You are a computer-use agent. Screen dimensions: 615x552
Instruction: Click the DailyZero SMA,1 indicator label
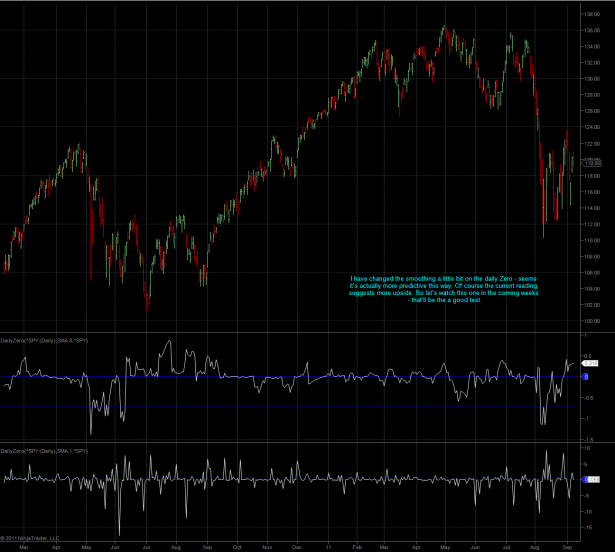coord(44,451)
